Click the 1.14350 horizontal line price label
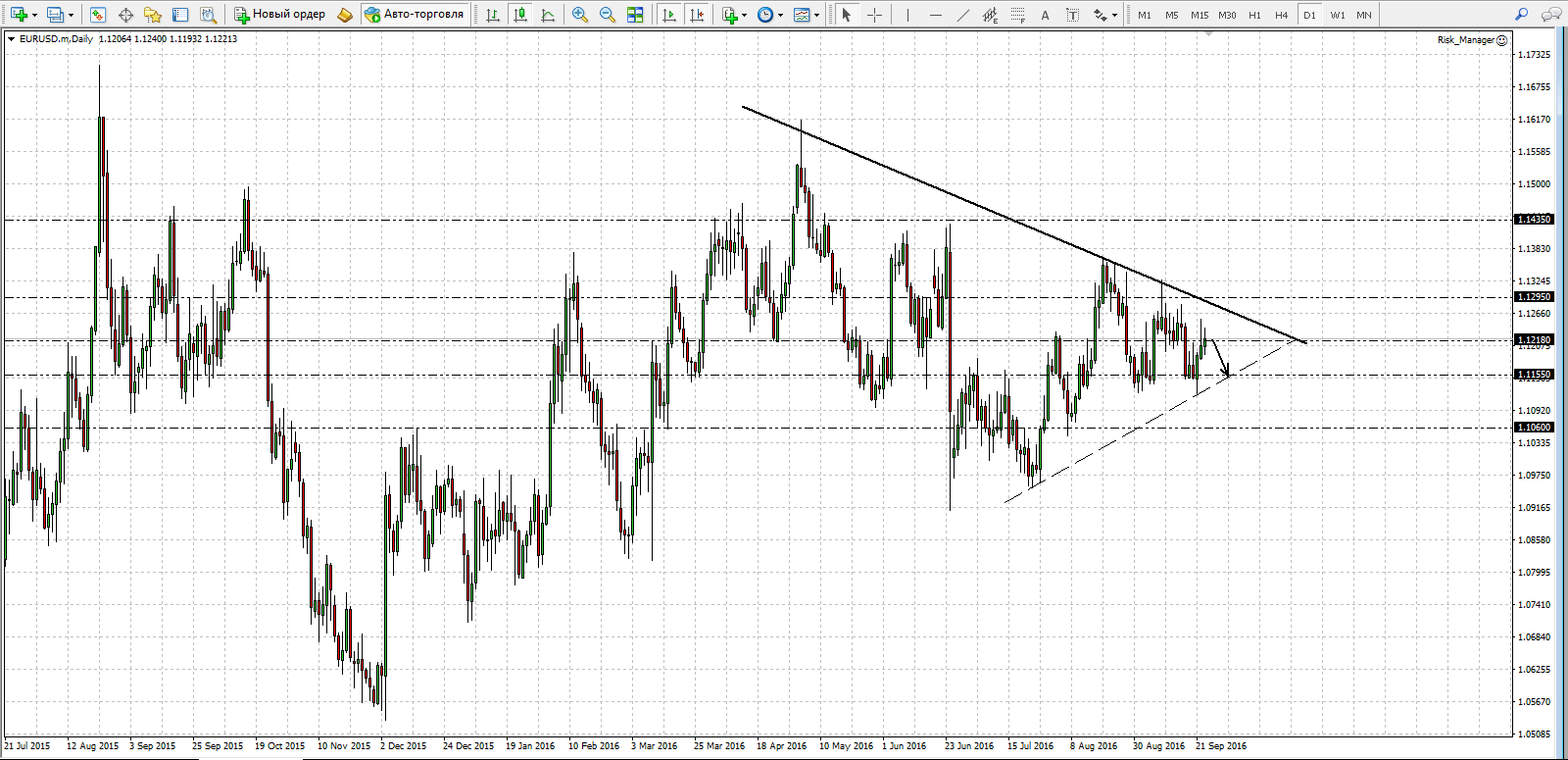 tap(1535, 220)
